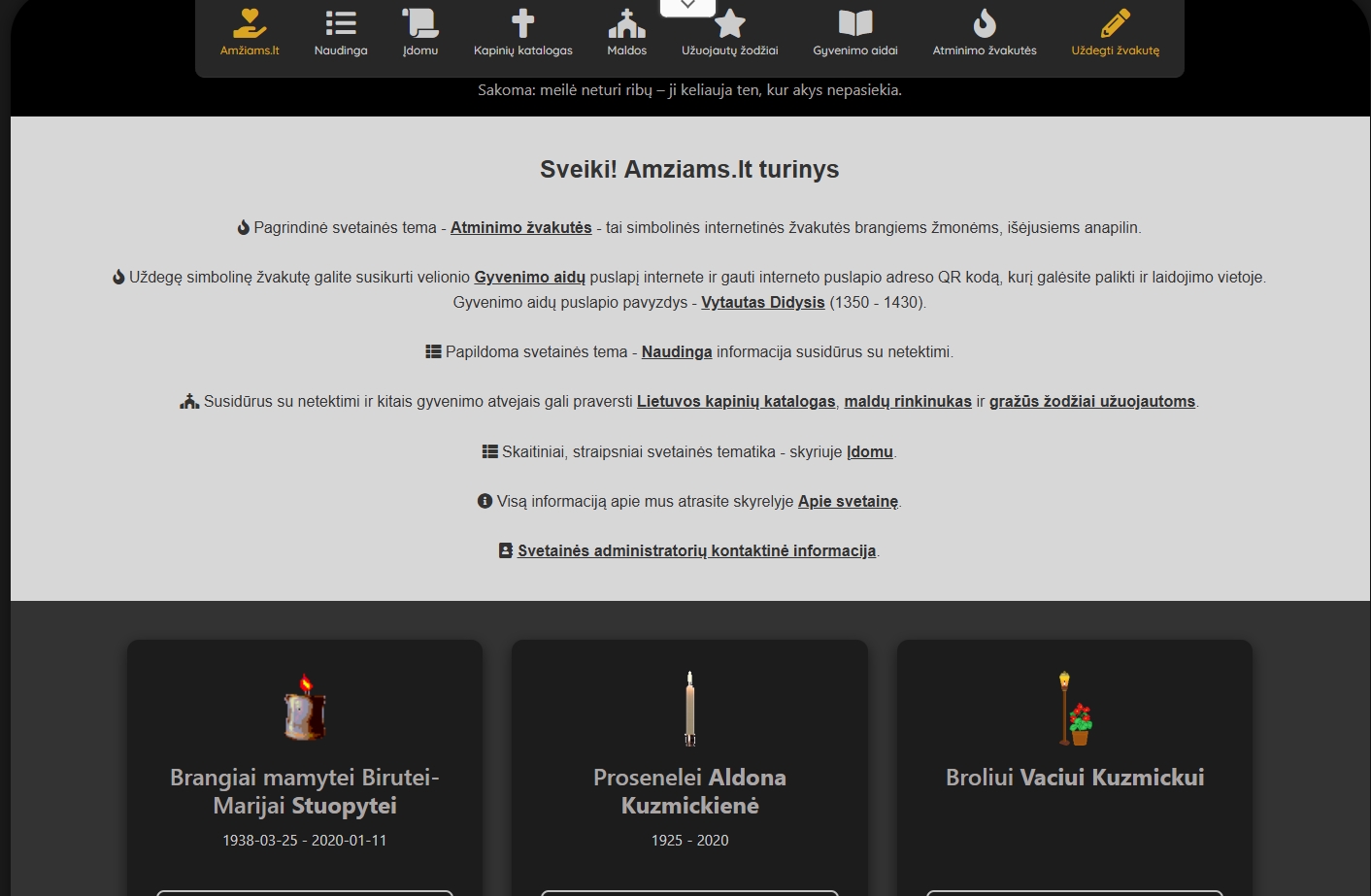
Task: Select the Brangiai mamytei Birutei-Marijai Stuopytei title
Action: pos(305,791)
